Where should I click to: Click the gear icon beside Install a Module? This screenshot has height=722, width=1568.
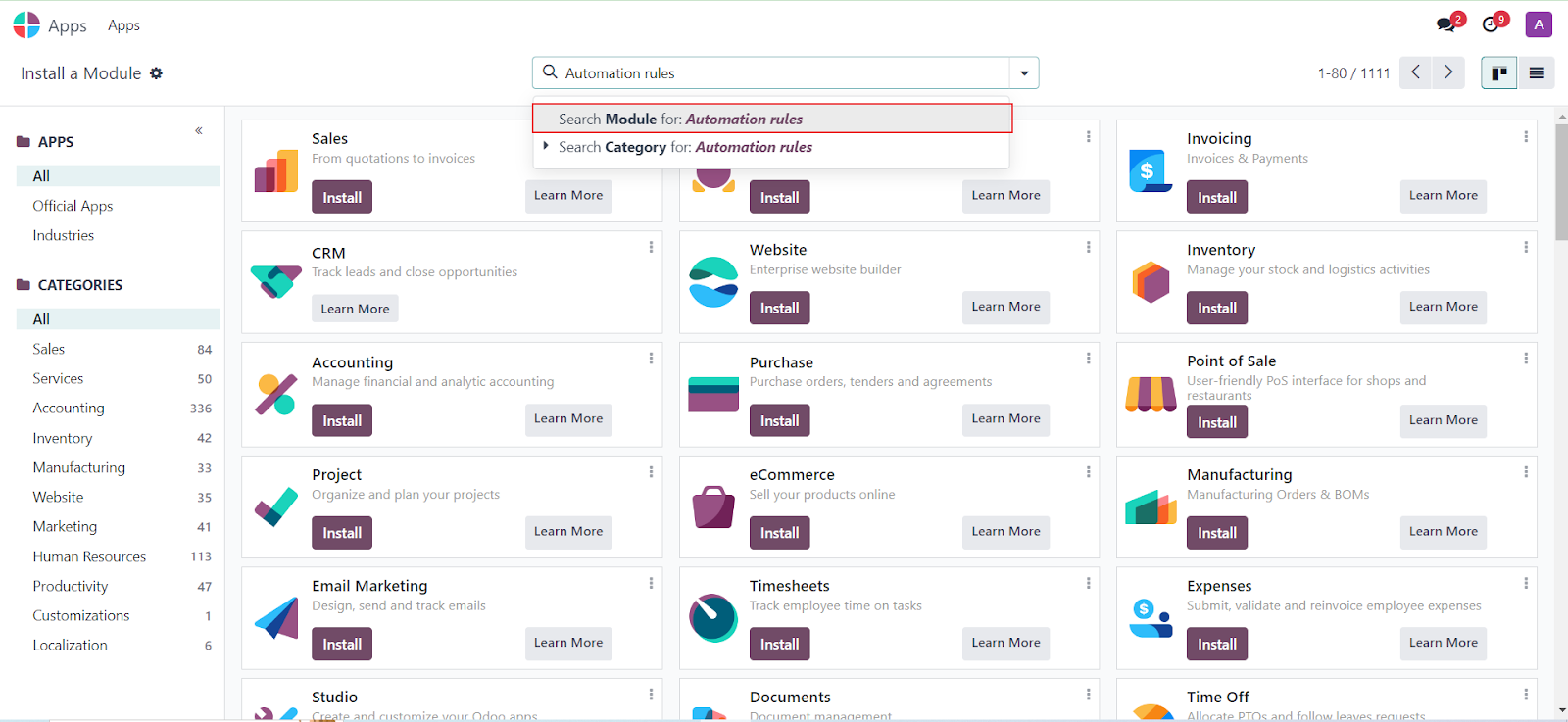tap(156, 73)
